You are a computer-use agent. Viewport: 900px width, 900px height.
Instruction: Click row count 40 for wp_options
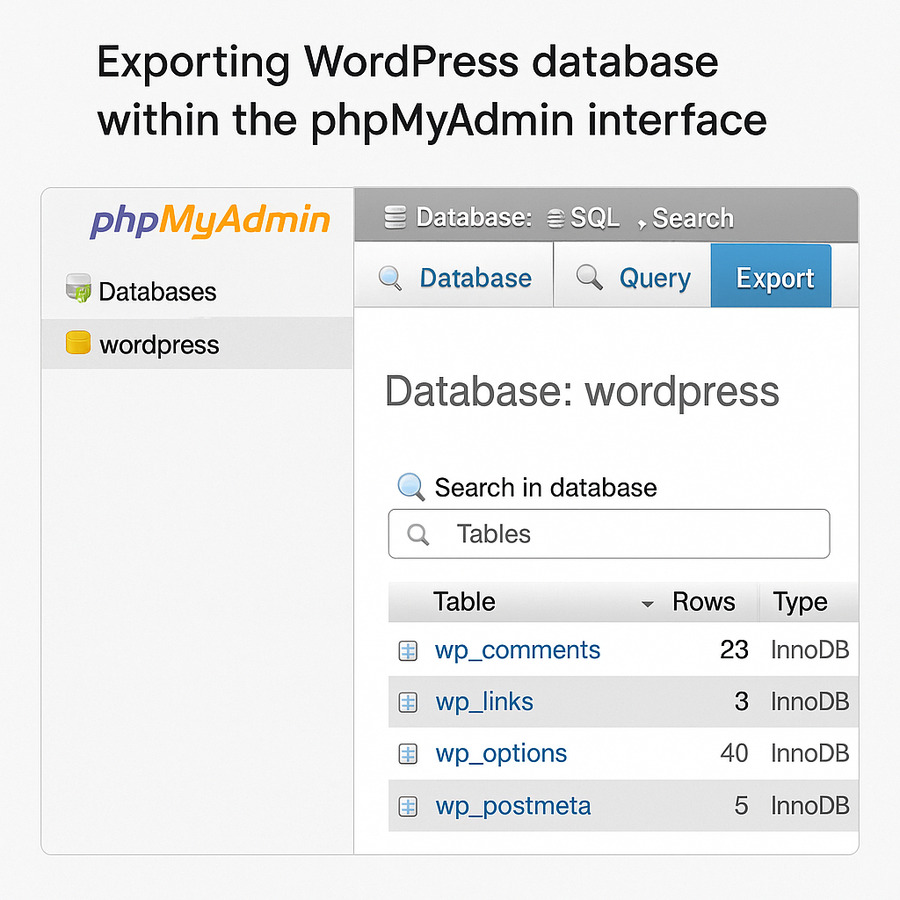[734, 754]
